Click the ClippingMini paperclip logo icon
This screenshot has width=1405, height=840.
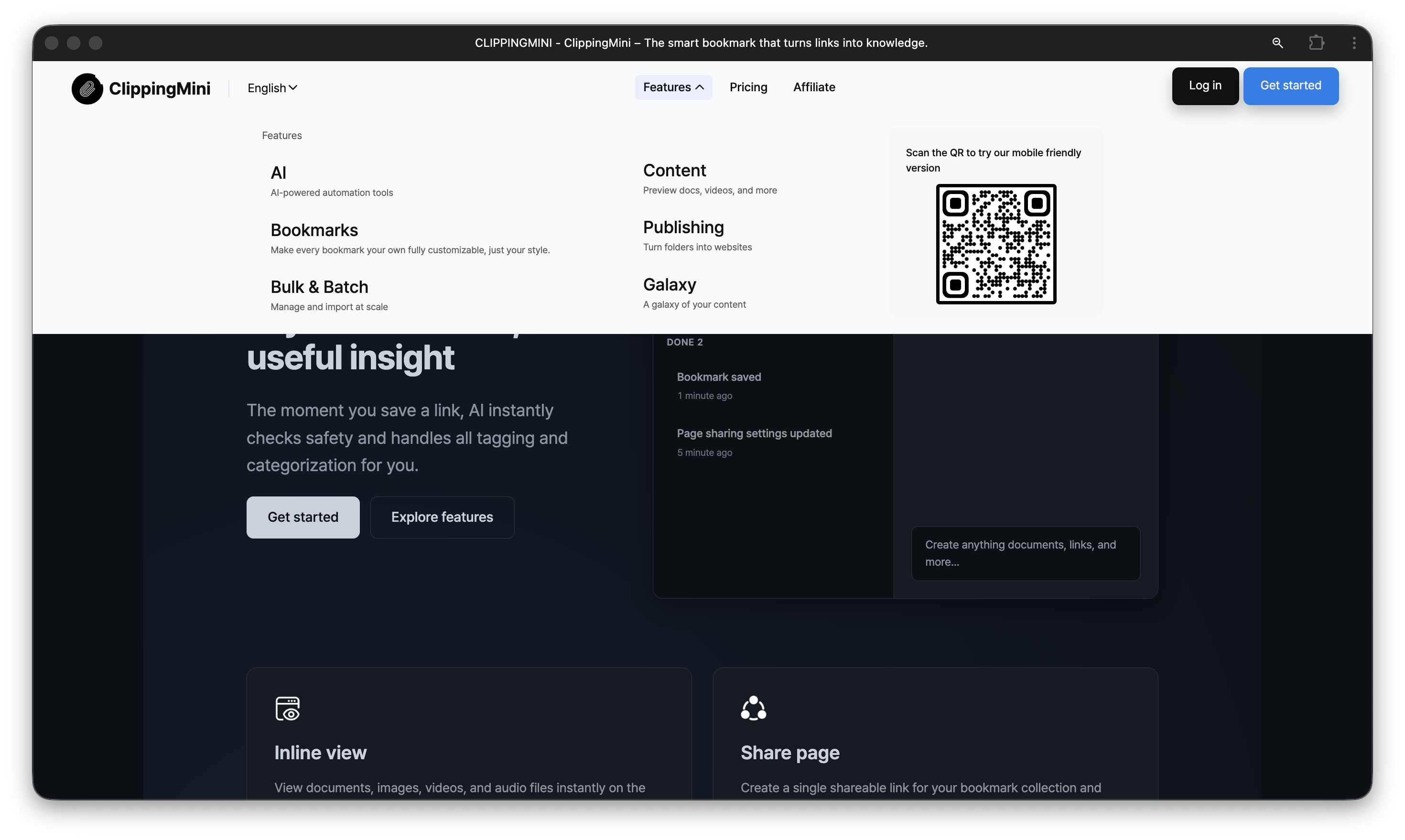(x=87, y=88)
